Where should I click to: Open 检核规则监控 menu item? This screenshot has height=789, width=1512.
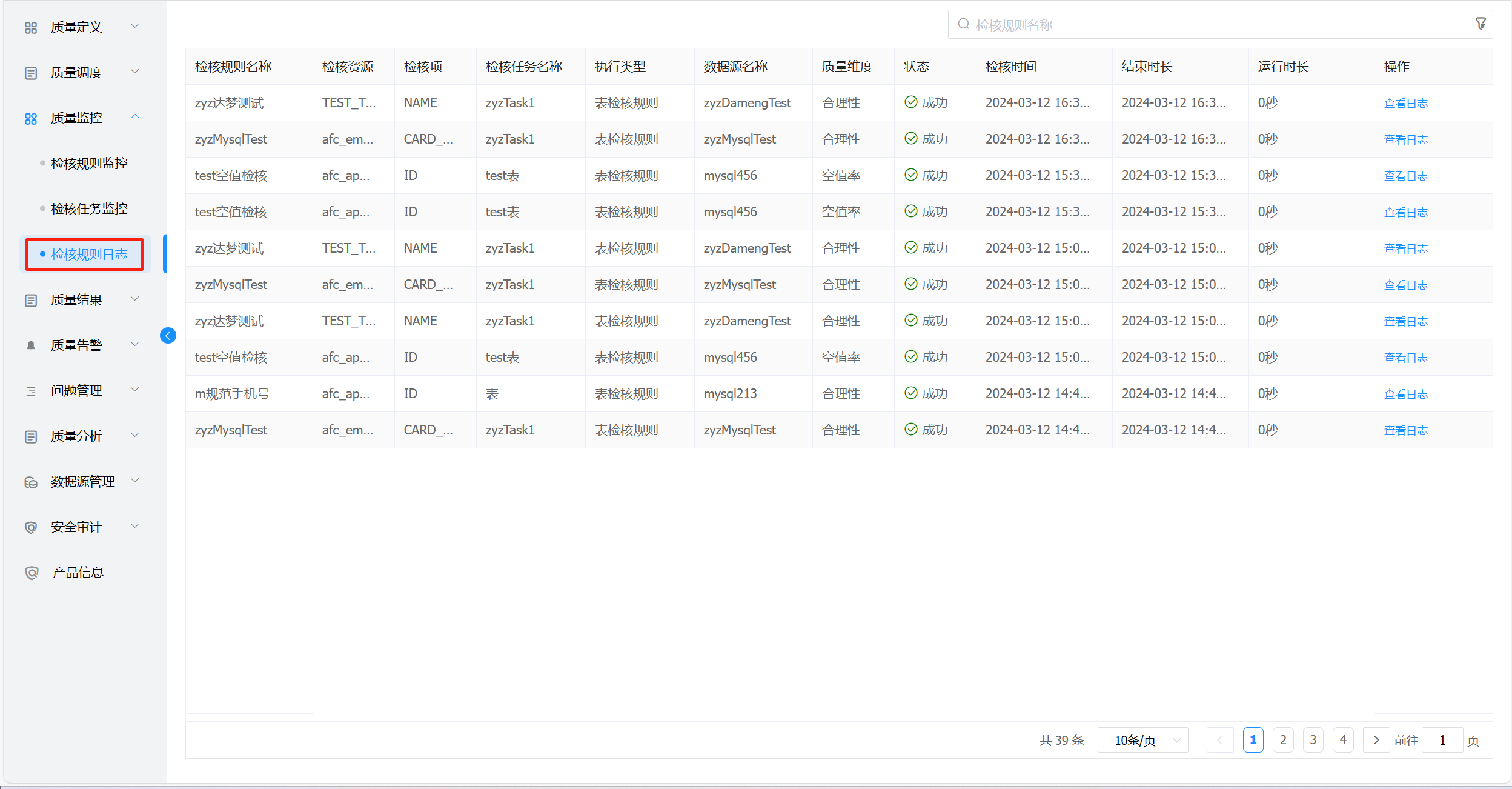pyautogui.click(x=89, y=164)
